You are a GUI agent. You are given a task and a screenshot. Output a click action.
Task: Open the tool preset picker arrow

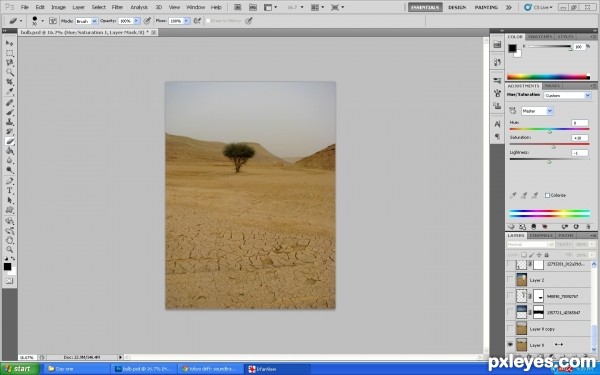point(21,21)
